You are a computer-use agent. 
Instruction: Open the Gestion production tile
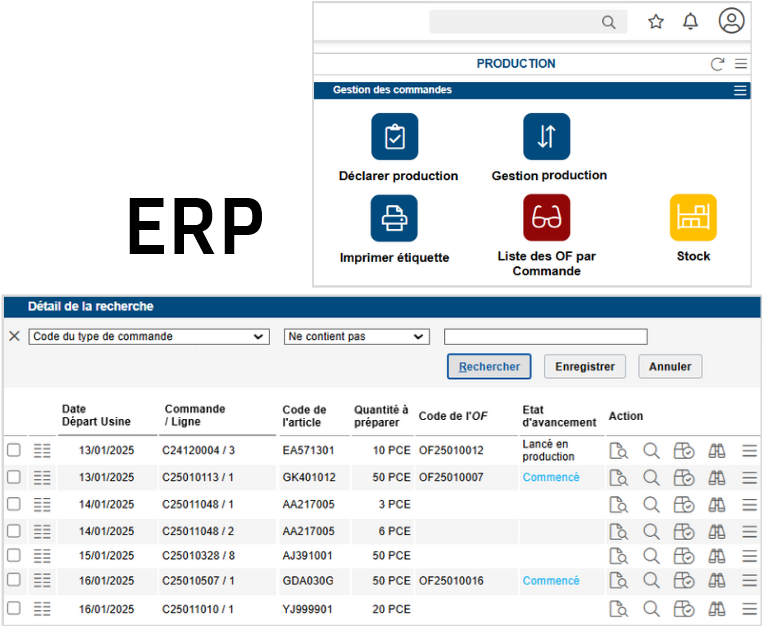click(546, 137)
